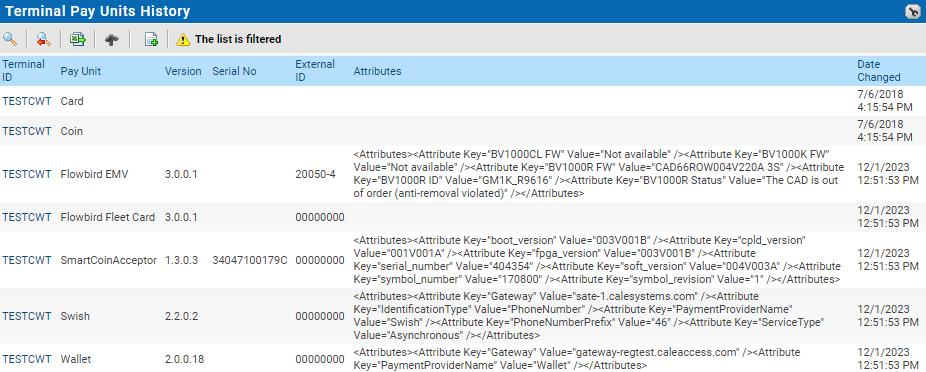Click 'The list is filtered' message
The width and height of the screenshot is (926, 372).
[238, 40]
